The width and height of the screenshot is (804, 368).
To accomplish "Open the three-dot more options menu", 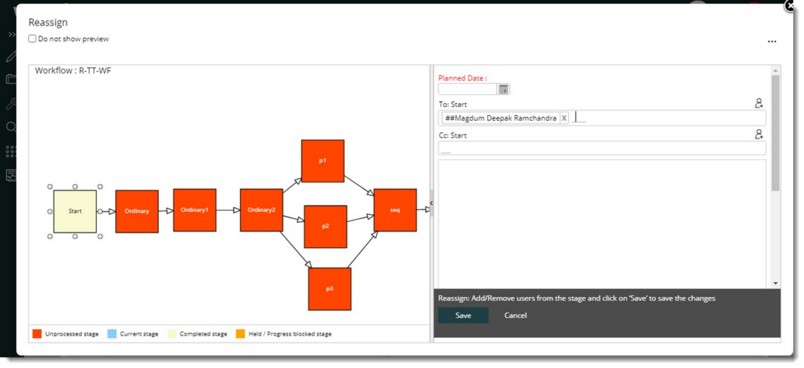I will (x=772, y=42).
